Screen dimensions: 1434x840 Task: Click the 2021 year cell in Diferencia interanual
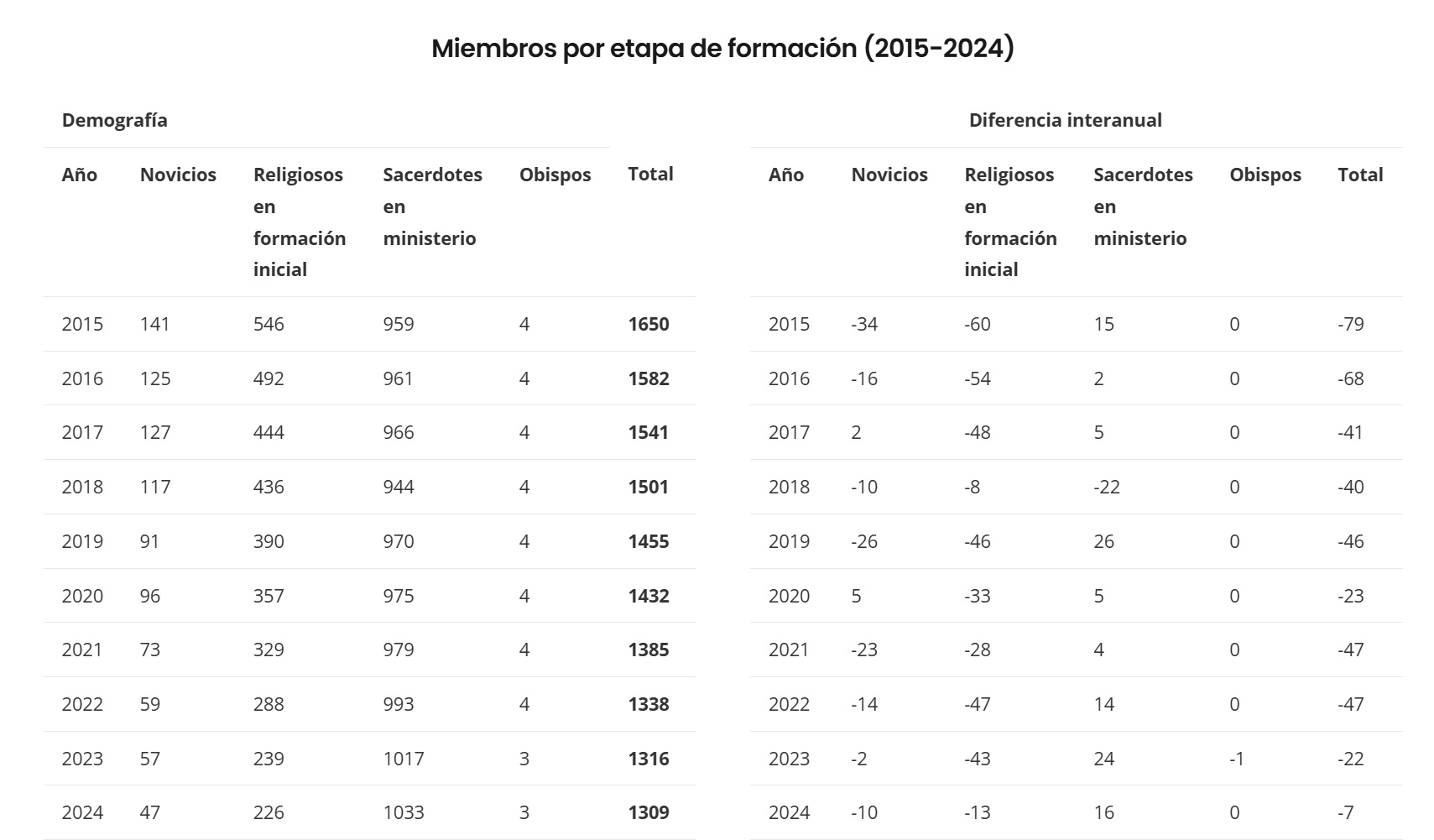click(789, 650)
